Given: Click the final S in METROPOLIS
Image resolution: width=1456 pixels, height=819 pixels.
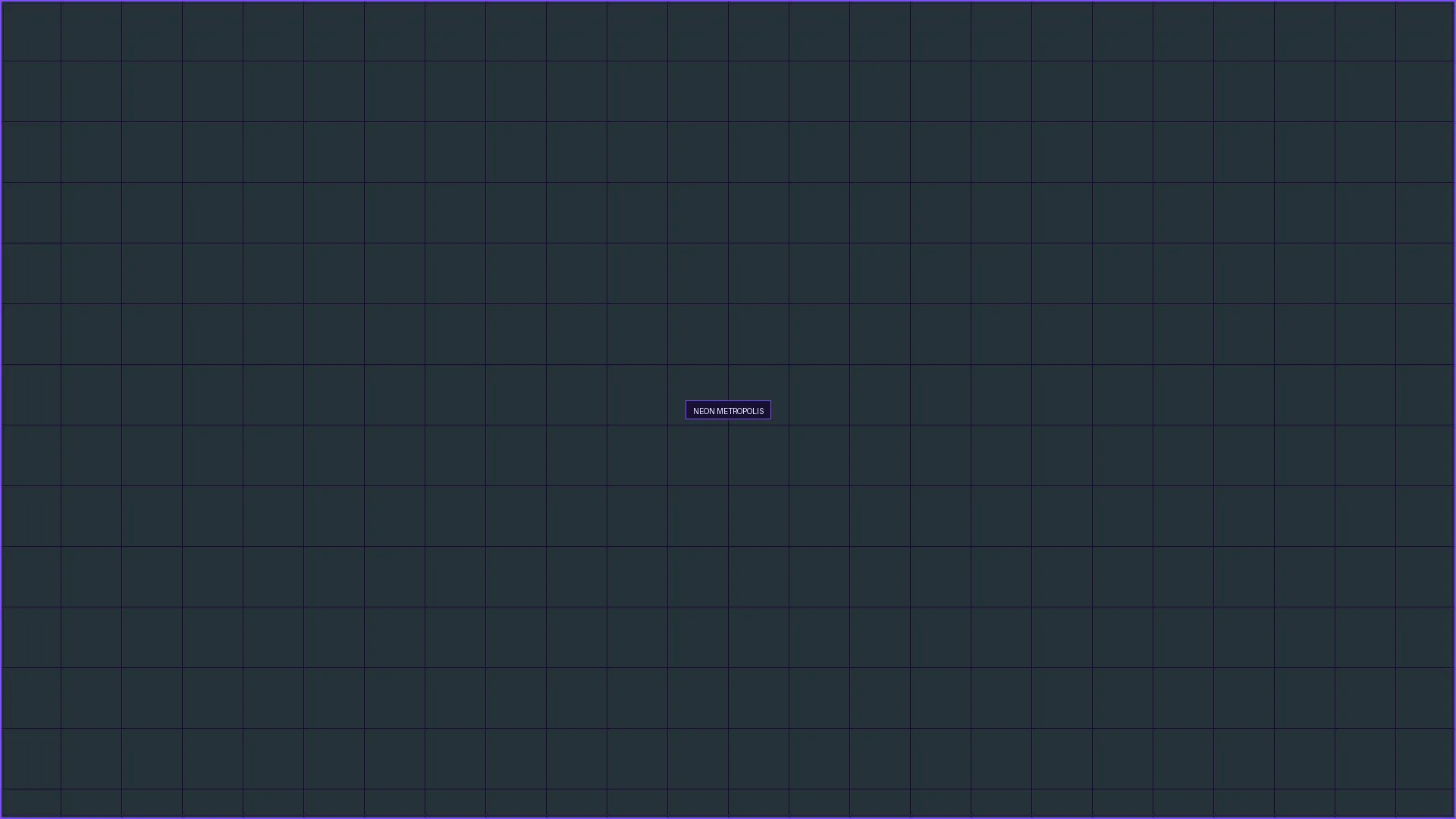Looking at the screenshot, I should tap(761, 411).
